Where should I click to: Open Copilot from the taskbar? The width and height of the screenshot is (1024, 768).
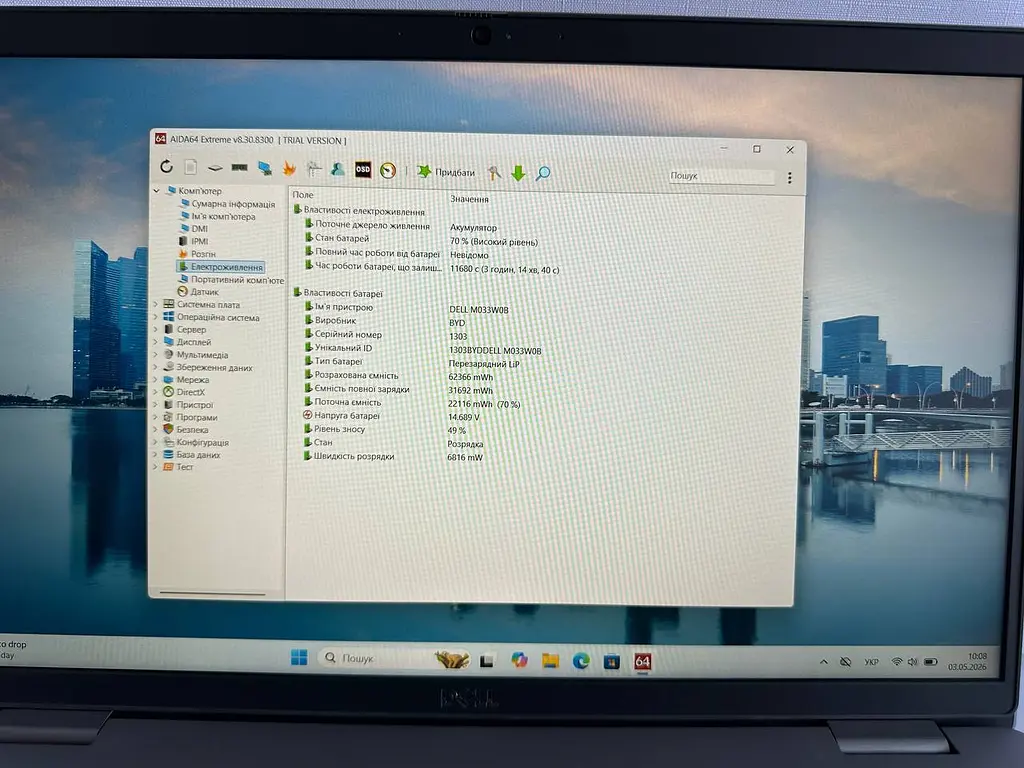(519, 660)
